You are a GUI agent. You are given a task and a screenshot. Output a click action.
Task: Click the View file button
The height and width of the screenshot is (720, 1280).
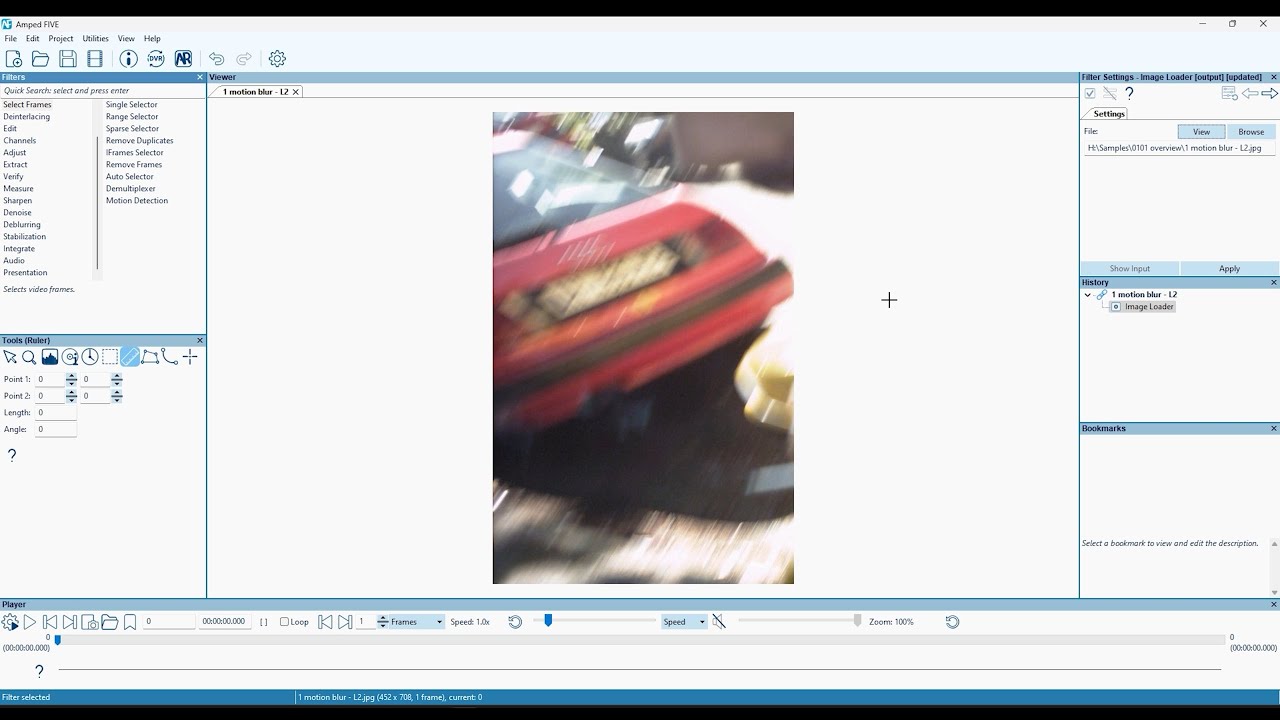1201,132
